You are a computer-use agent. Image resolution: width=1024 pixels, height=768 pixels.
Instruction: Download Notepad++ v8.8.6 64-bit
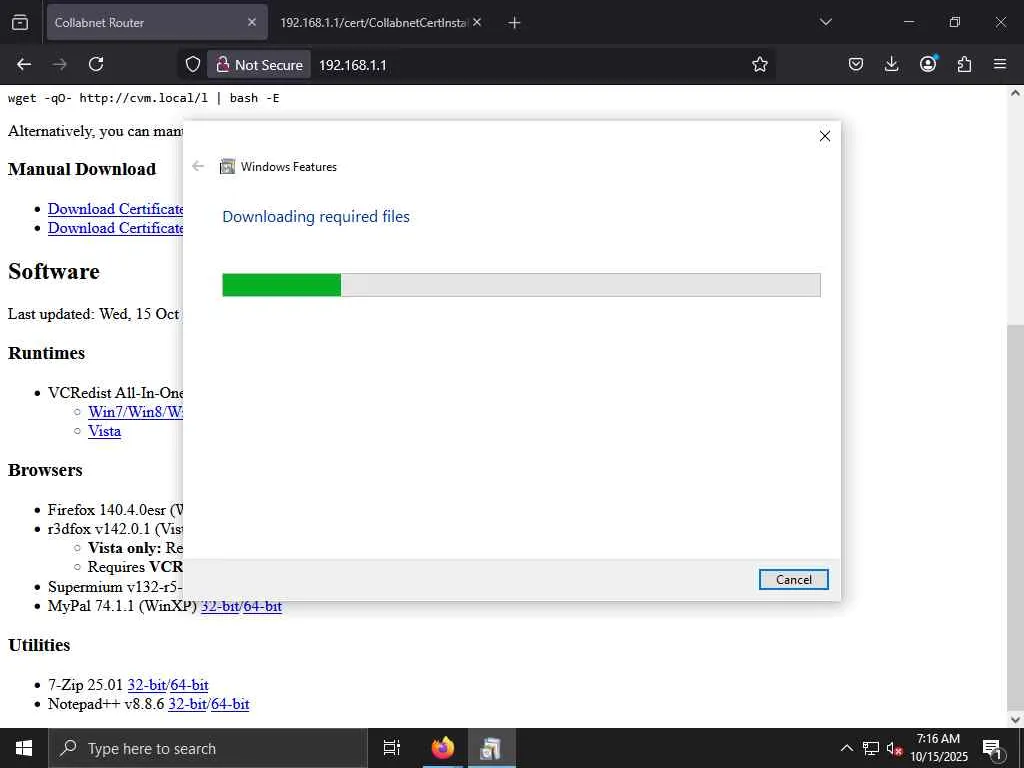click(231, 704)
